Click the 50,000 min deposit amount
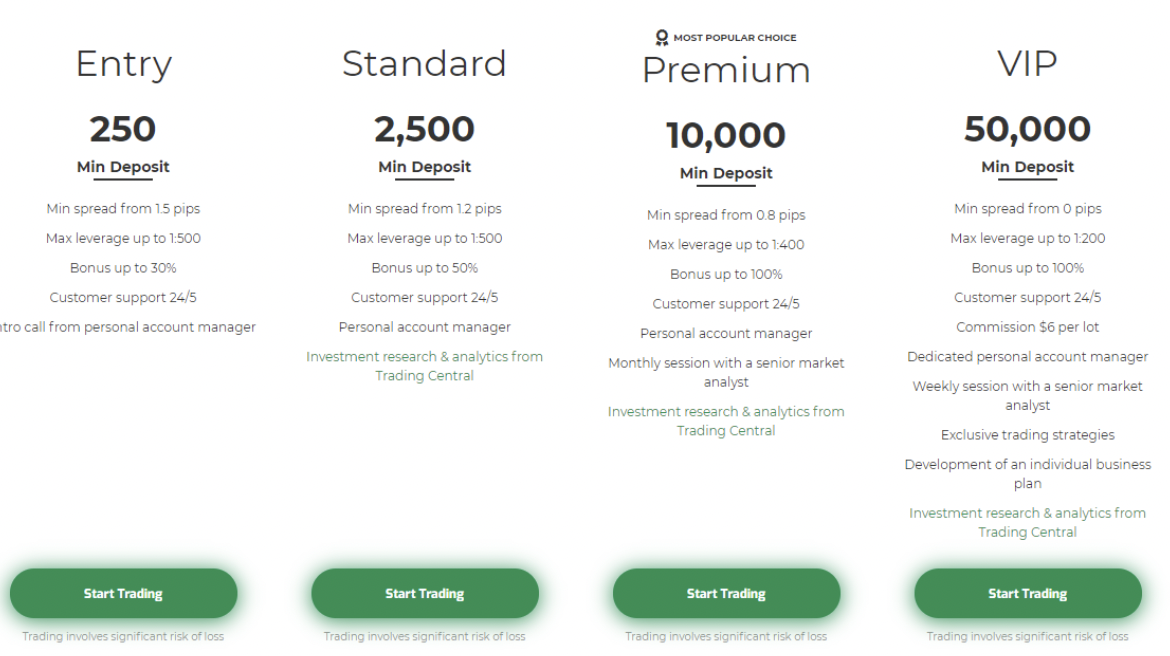 tap(1027, 129)
